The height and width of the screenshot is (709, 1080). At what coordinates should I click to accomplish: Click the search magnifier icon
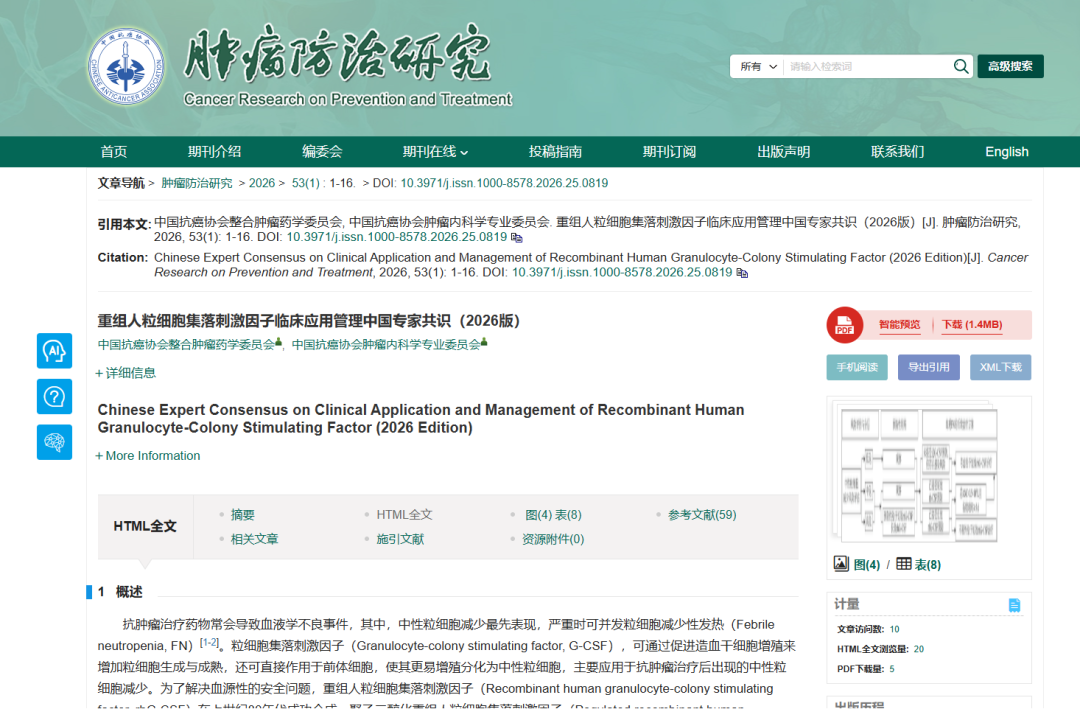(x=961, y=66)
